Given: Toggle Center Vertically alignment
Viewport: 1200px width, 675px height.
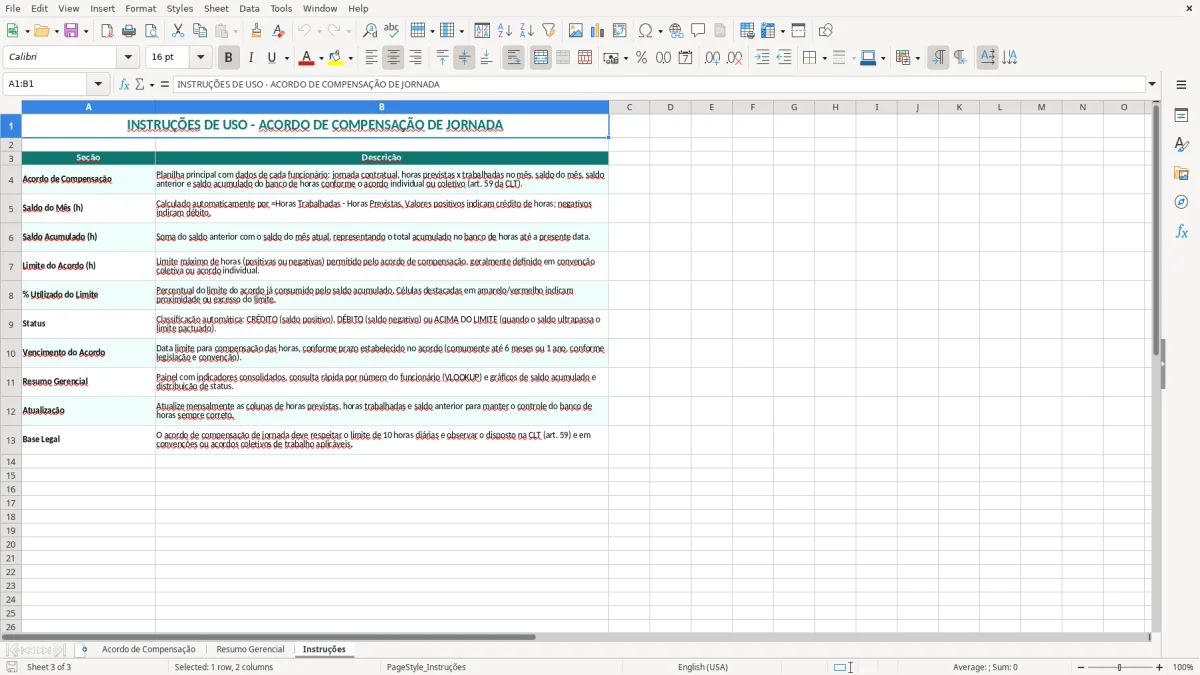Looking at the screenshot, I should (x=464, y=58).
